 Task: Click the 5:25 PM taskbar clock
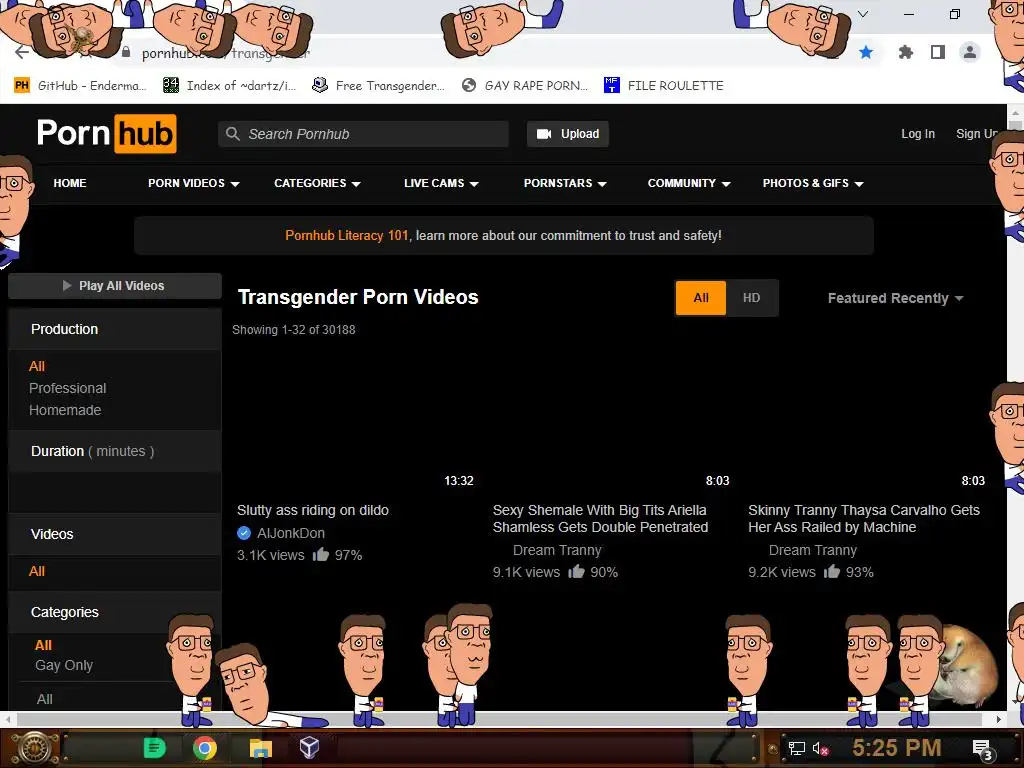pos(897,748)
